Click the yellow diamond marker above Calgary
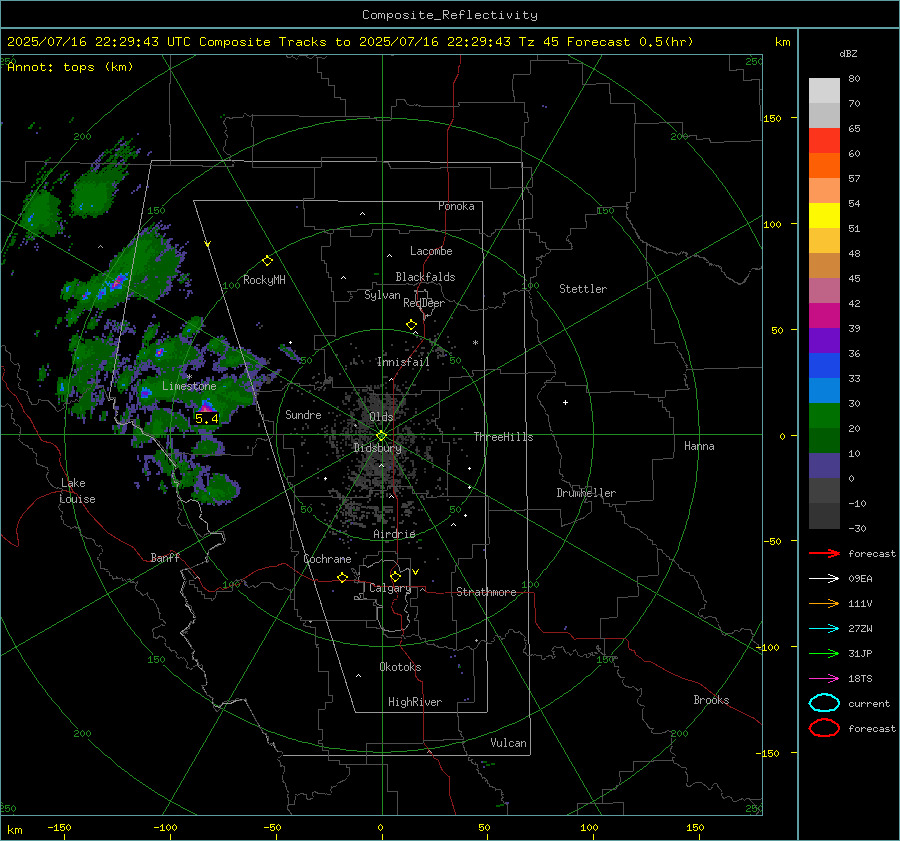The height and width of the screenshot is (841, 900). [395, 576]
